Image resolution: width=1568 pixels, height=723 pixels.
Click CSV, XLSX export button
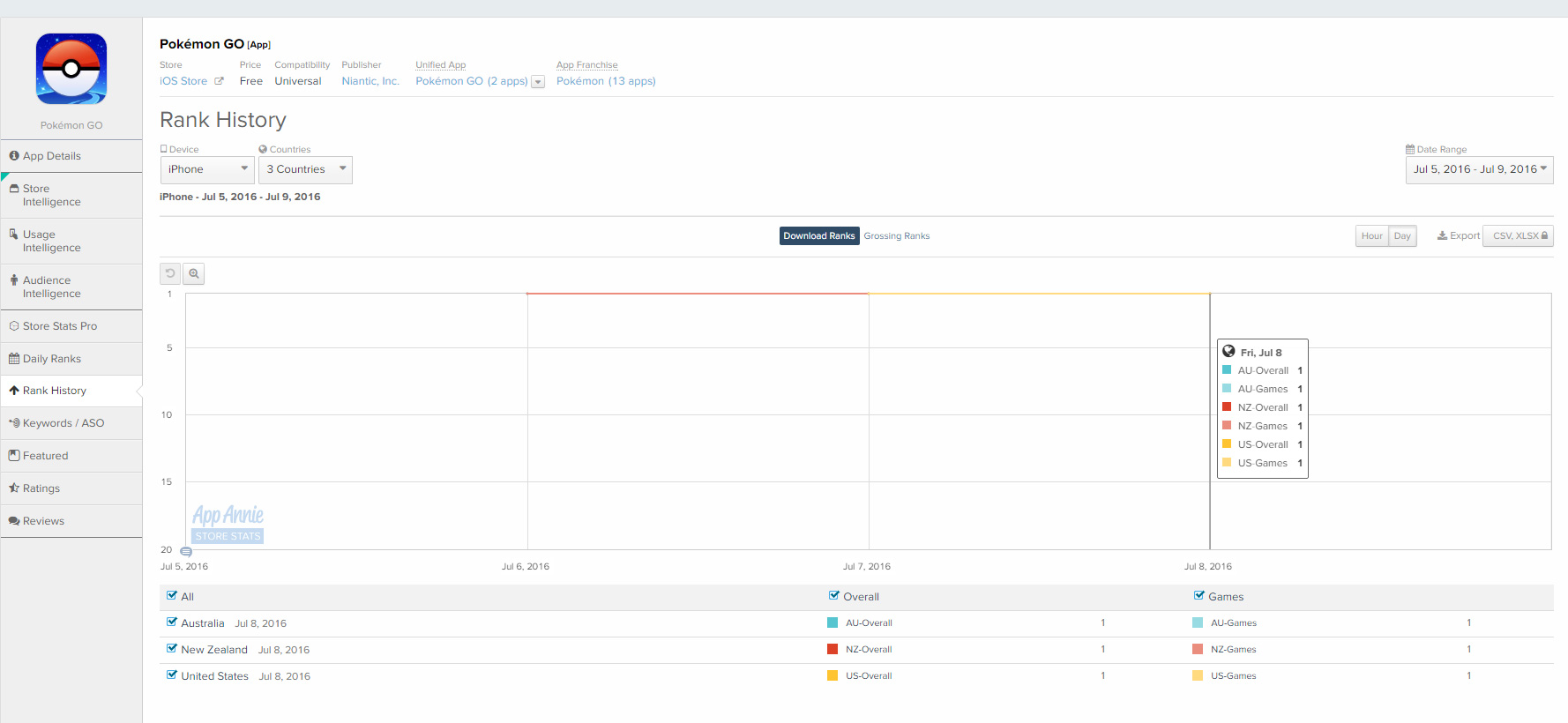pyautogui.click(x=1518, y=236)
